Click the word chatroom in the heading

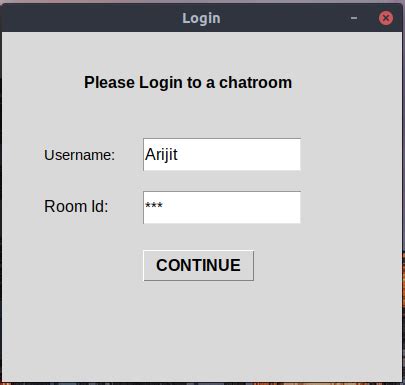coord(255,82)
